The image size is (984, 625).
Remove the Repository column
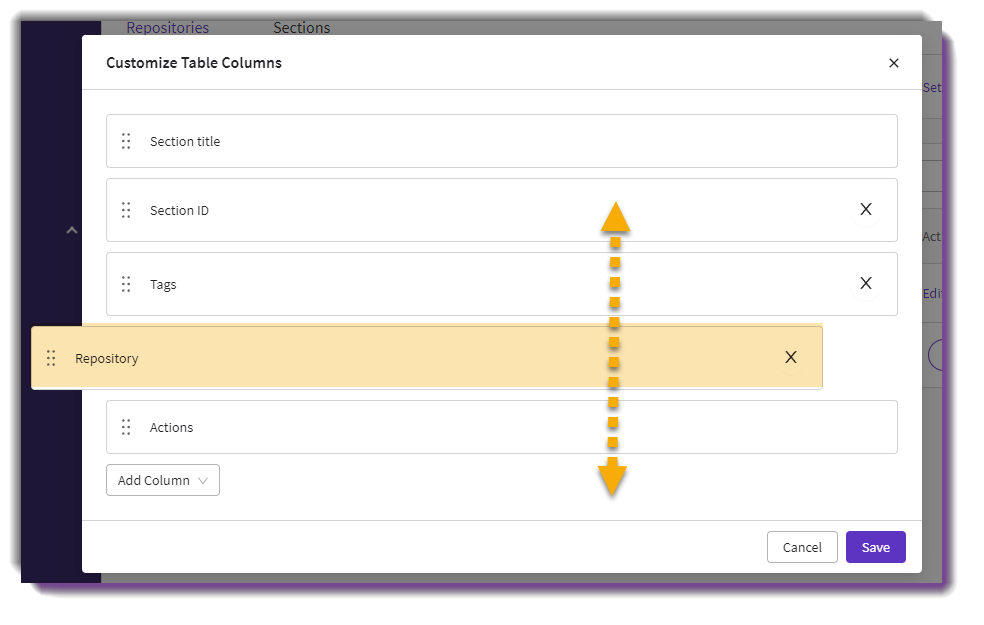[791, 358]
